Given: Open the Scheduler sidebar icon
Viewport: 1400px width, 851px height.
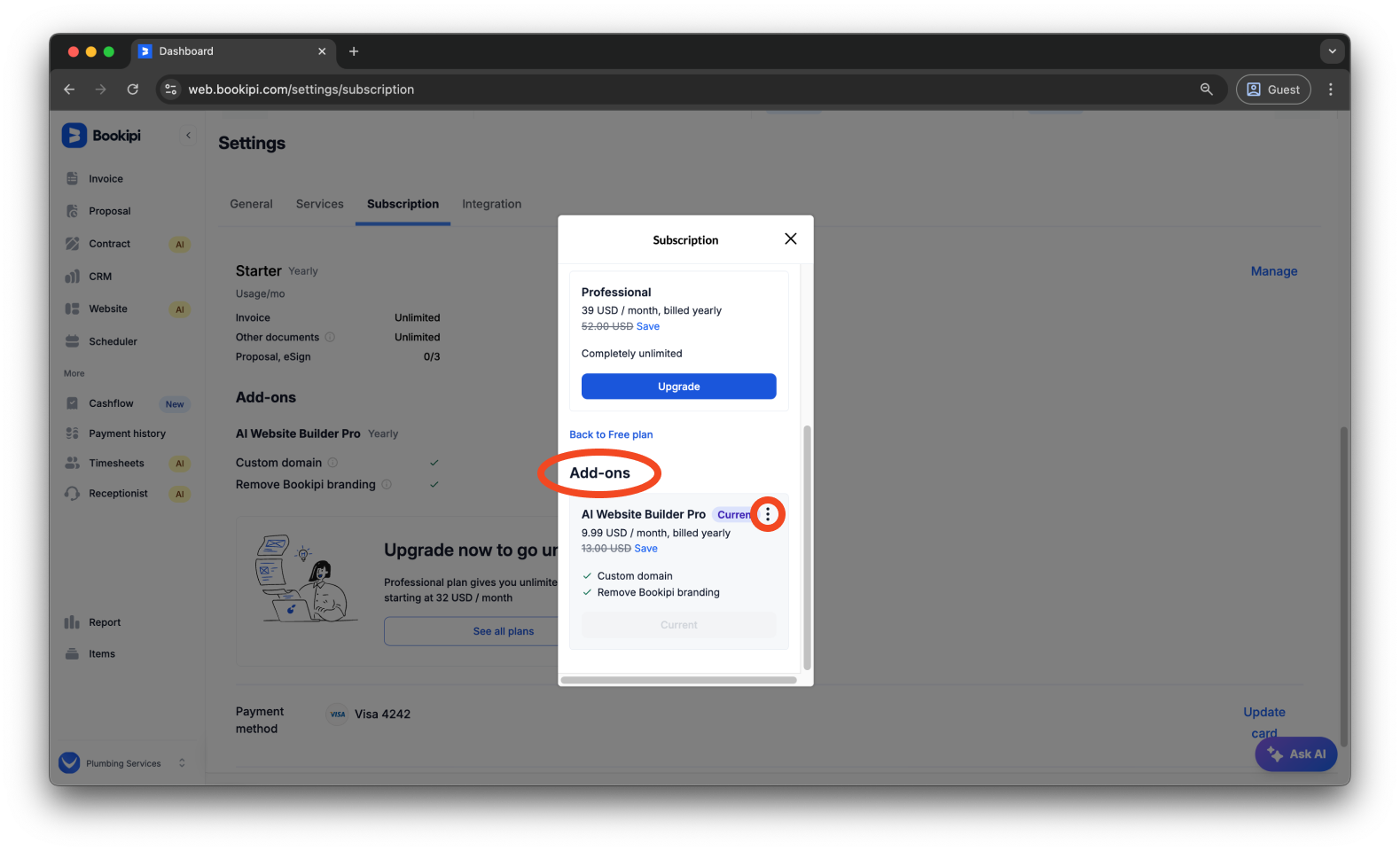Looking at the screenshot, I should (73, 341).
